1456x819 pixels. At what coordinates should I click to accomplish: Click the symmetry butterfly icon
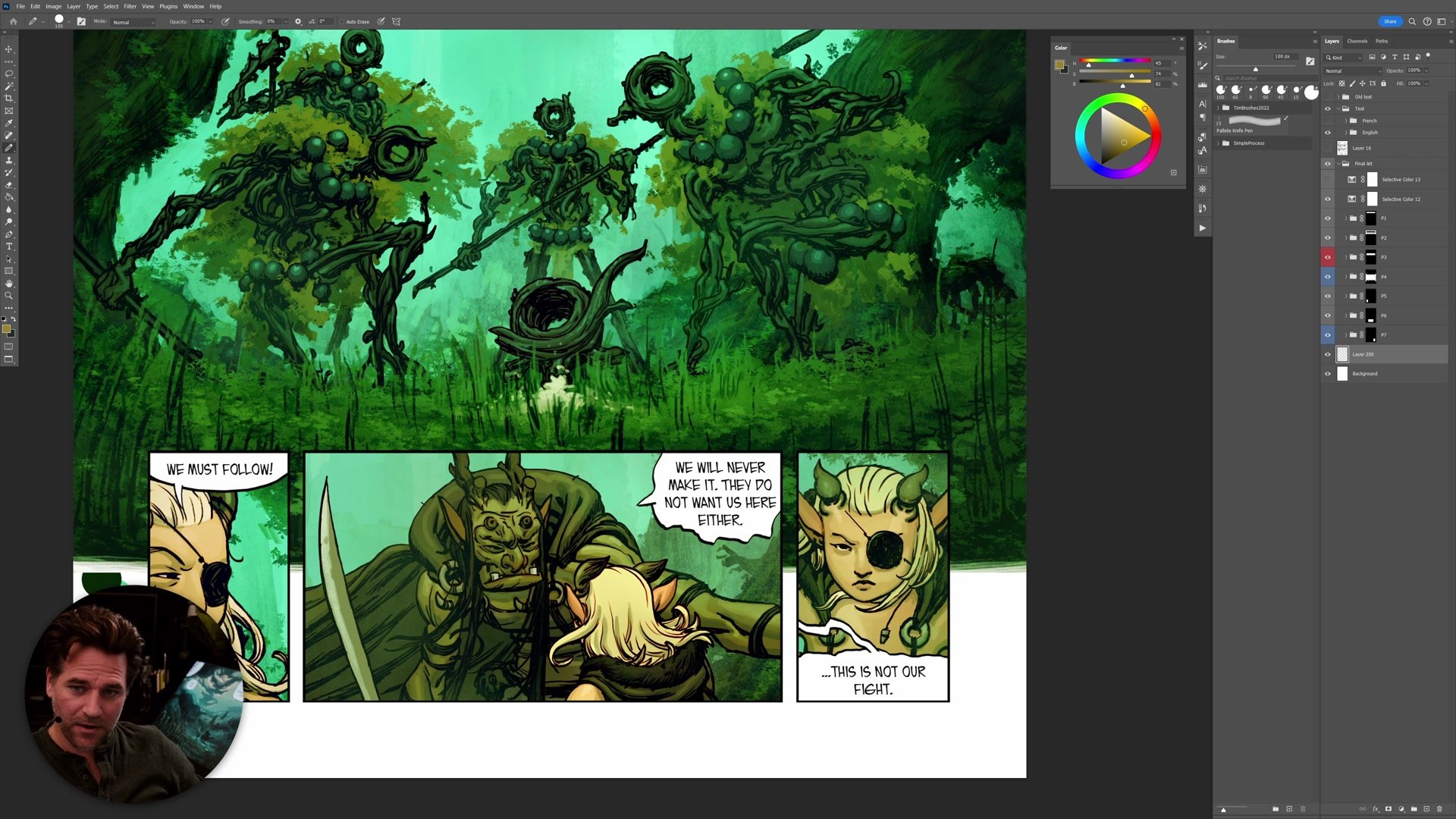coord(396,22)
